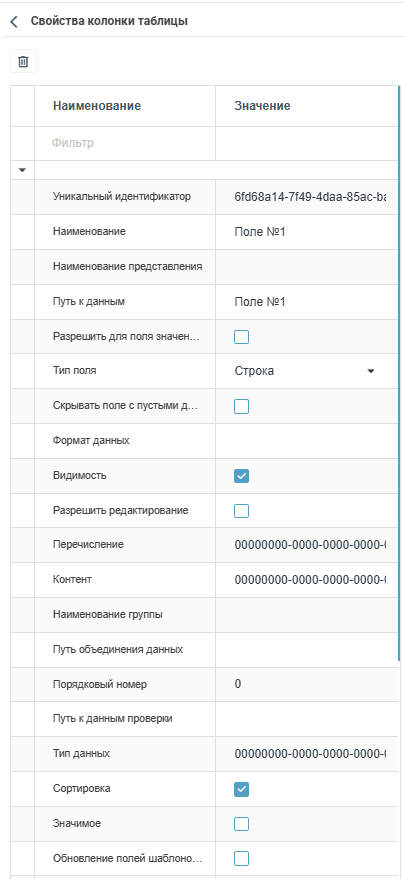The image size is (404, 879).
Task: Select the Уникальный идентификатор value cell
Action: 307,197
